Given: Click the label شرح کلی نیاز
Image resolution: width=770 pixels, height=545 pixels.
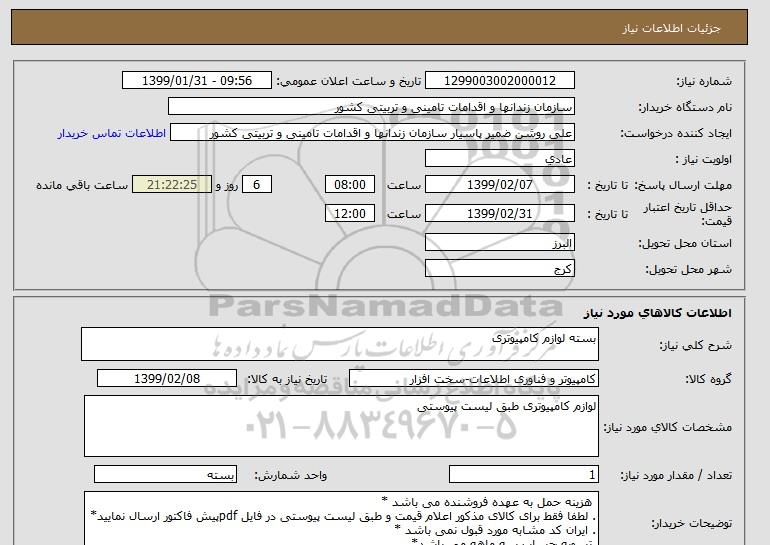Looking at the screenshot, I should 695,345.
